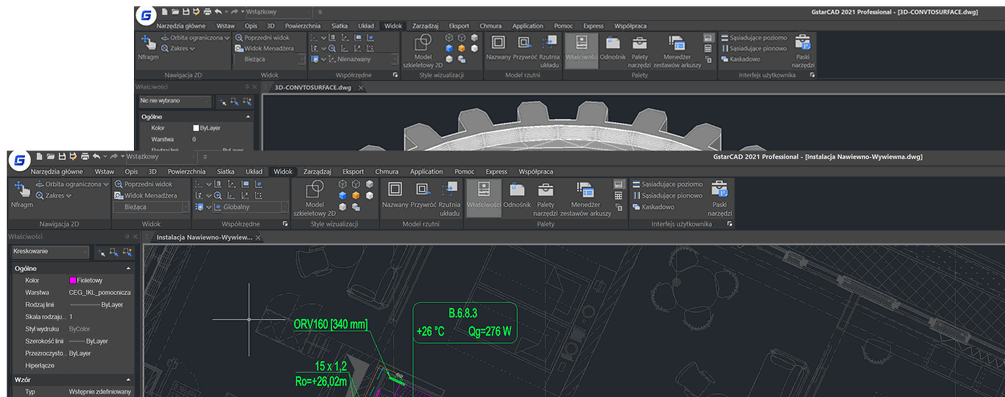
Task: Click Poprzedni widok in front window
Action: coord(144,183)
